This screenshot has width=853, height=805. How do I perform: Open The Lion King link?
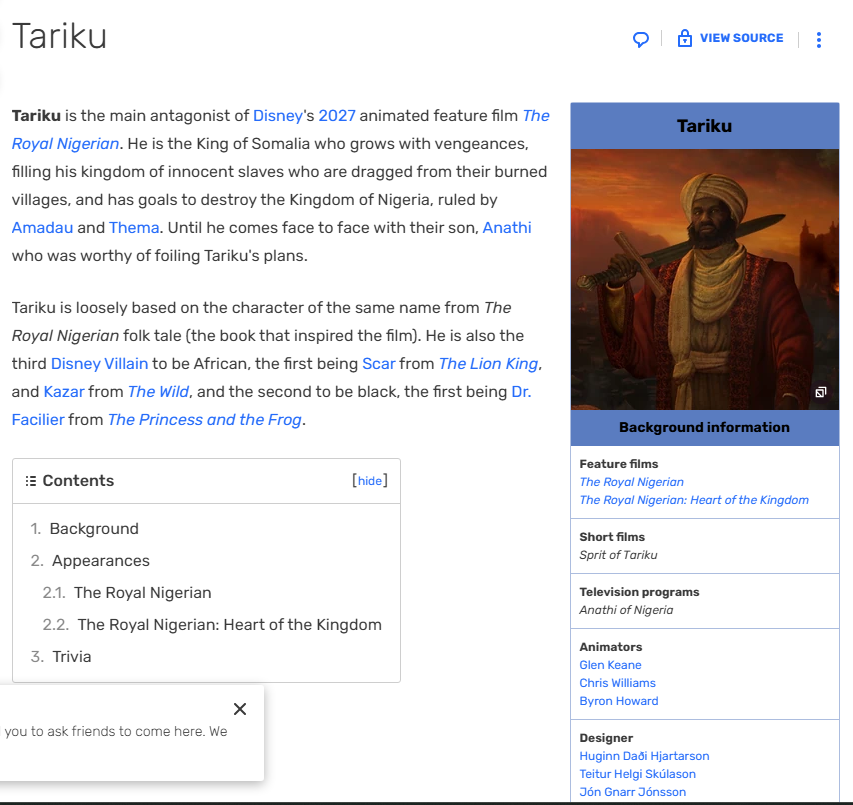coord(488,364)
